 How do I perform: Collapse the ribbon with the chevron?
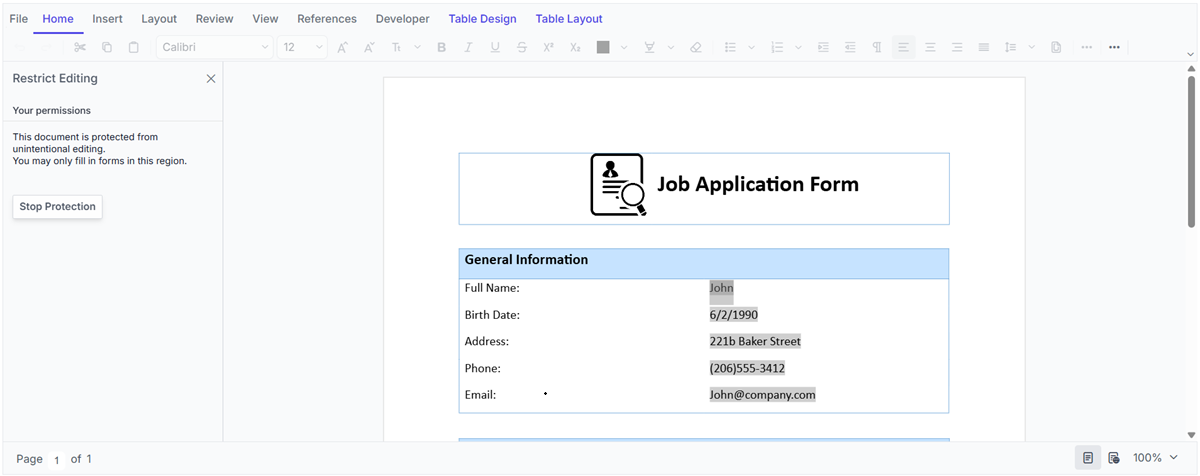coord(1190,54)
